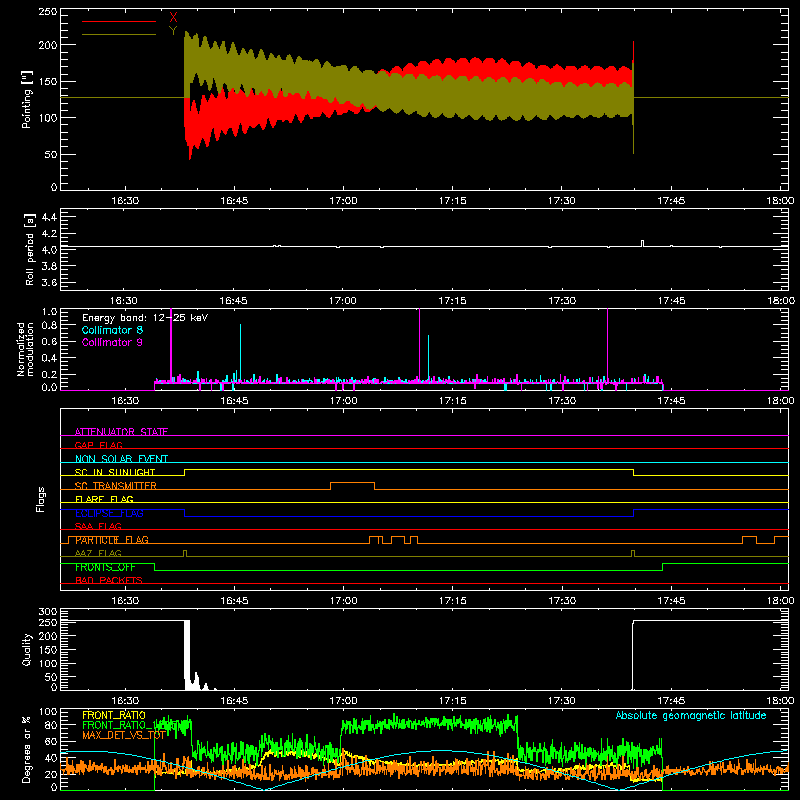
Task: Click the 1.0 tick on modulation axis
Action: pyautogui.click(x=49, y=312)
